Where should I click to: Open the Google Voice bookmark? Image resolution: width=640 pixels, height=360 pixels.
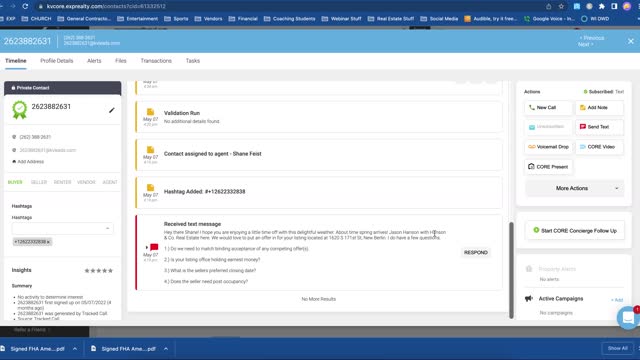(549, 19)
